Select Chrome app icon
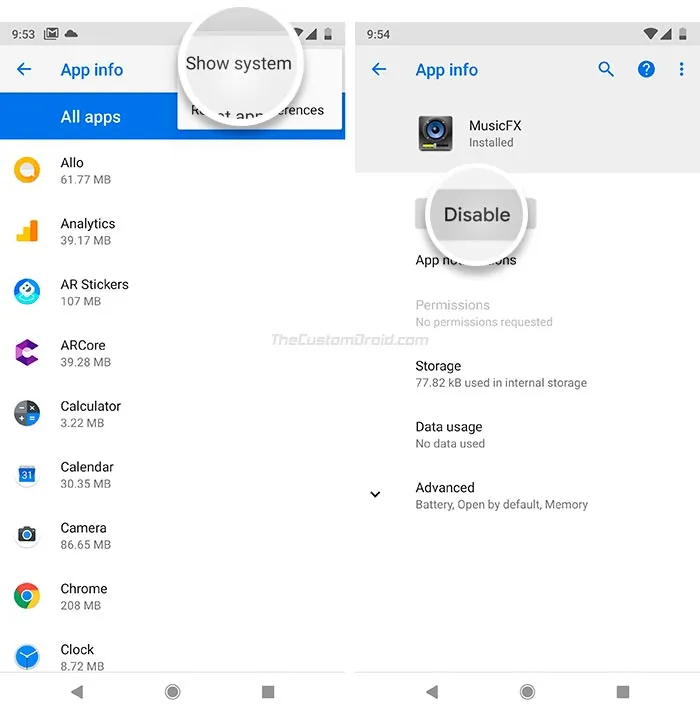Viewport: 700px width, 712px height. click(27, 596)
